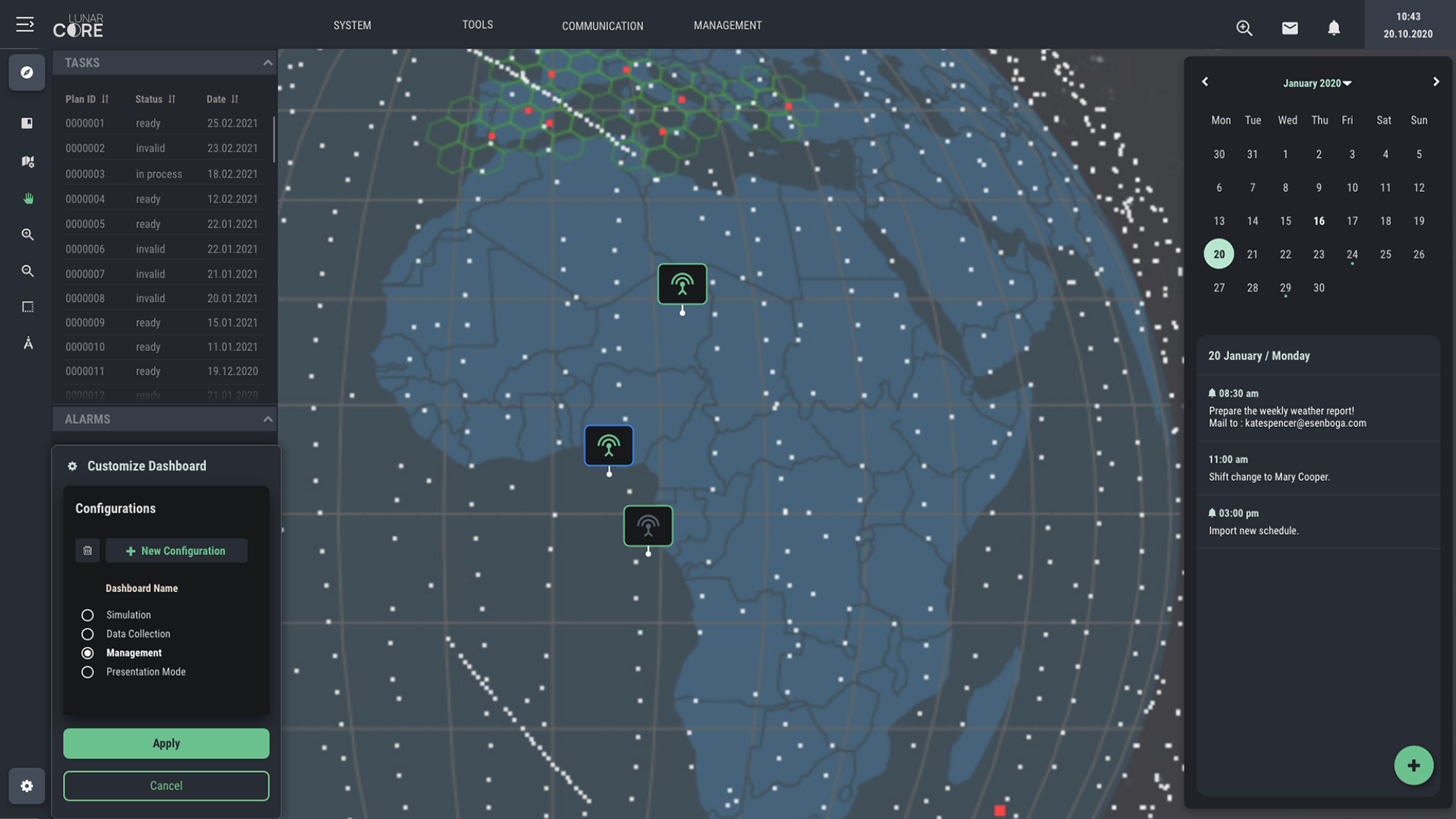The width and height of the screenshot is (1456, 819).
Task: Click the northern antenna station marker on map
Action: point(682,284)
